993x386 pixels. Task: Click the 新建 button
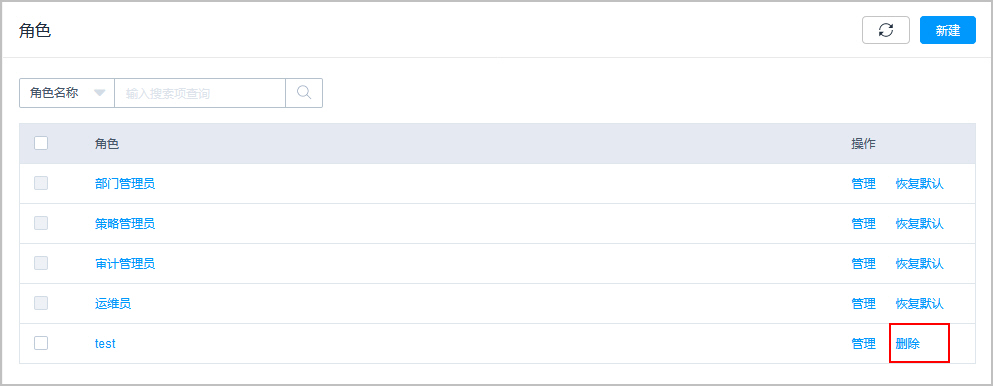(x=948, y=30)
